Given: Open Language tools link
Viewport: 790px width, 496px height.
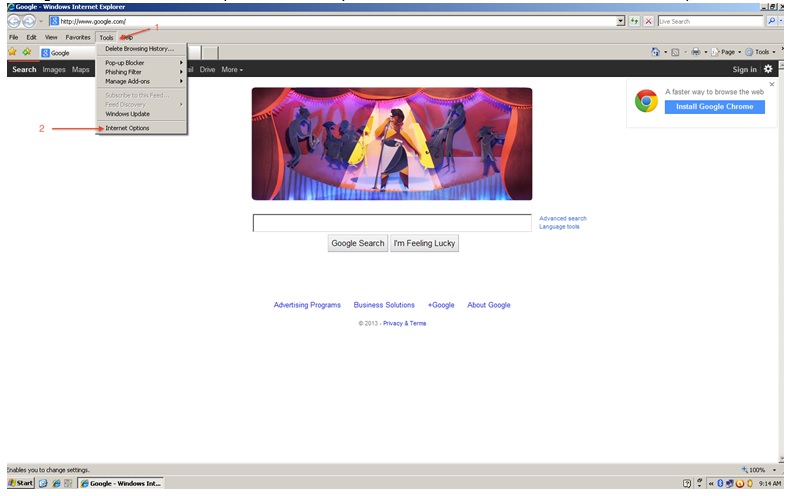Looking at the screenshot, I should click(x=559, y=227).
